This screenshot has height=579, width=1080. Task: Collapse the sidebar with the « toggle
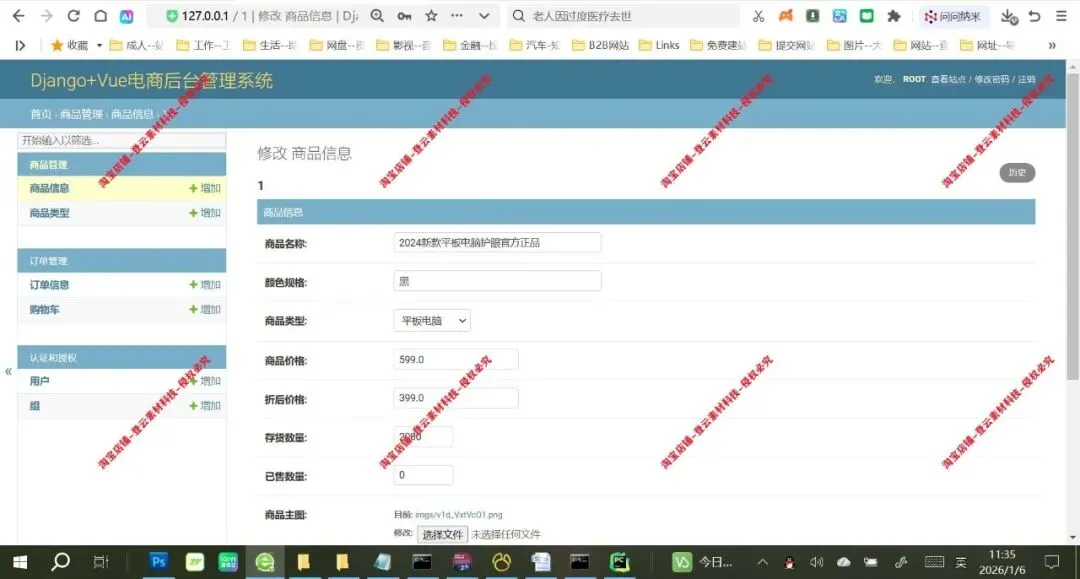tap(8, 372)
